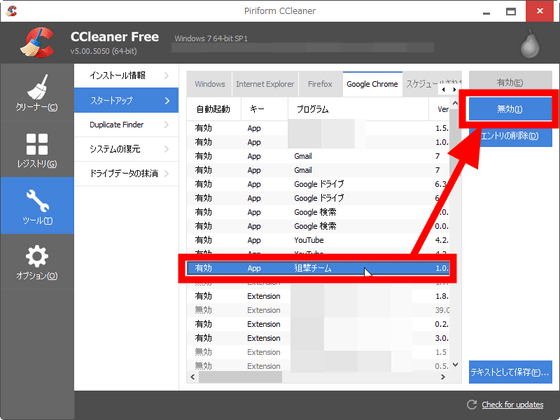Select the 狙撃チーム App row

(318, 268)
